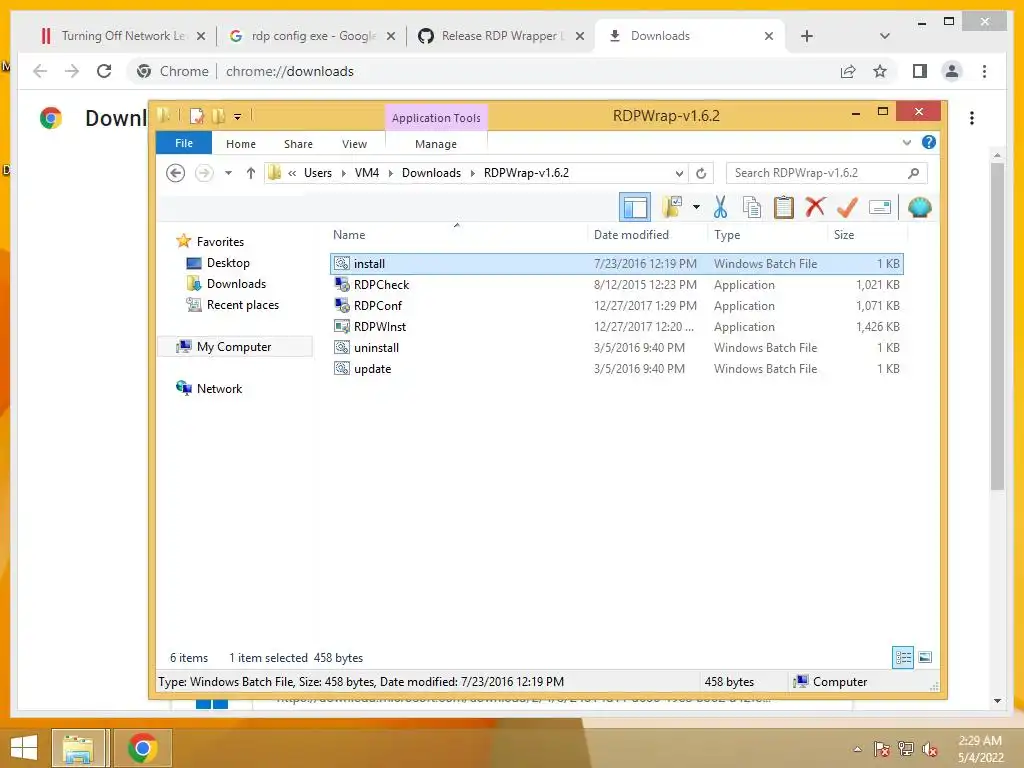Open the Customize Quick Access Toolbar dropdown
Viewport: 1024px width, 768px height.
tap(237, 117)
